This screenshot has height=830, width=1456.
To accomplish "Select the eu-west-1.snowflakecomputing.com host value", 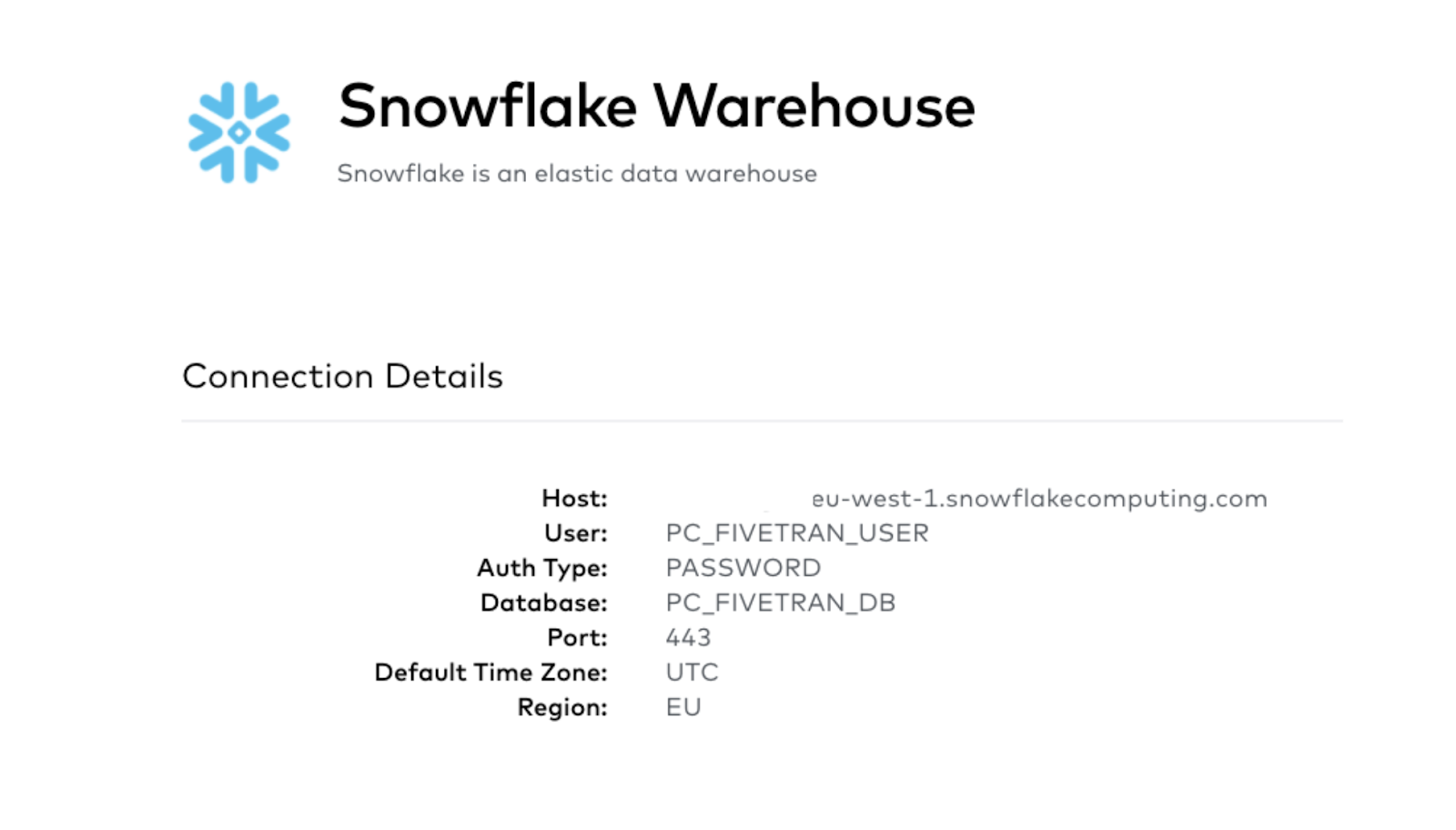I will (x=1039, y=499).
